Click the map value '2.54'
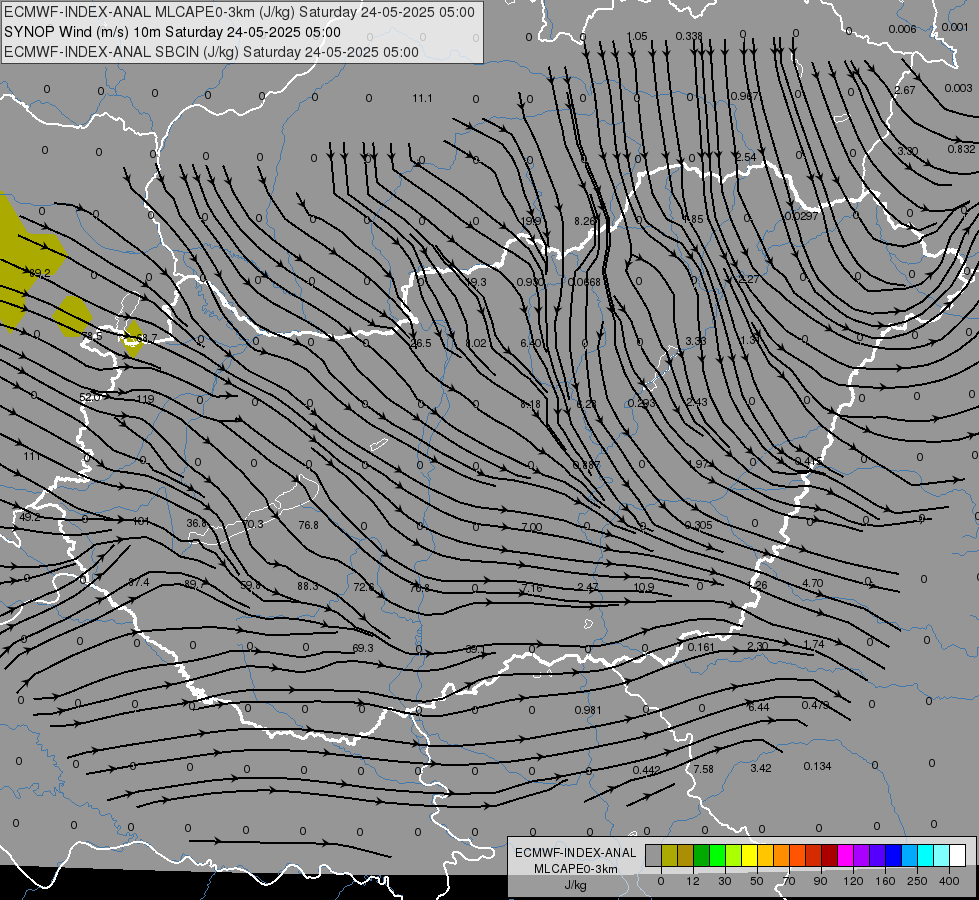The width and height of the screenshot is (979, 900). pyautogui.click(x=746, y=157)
